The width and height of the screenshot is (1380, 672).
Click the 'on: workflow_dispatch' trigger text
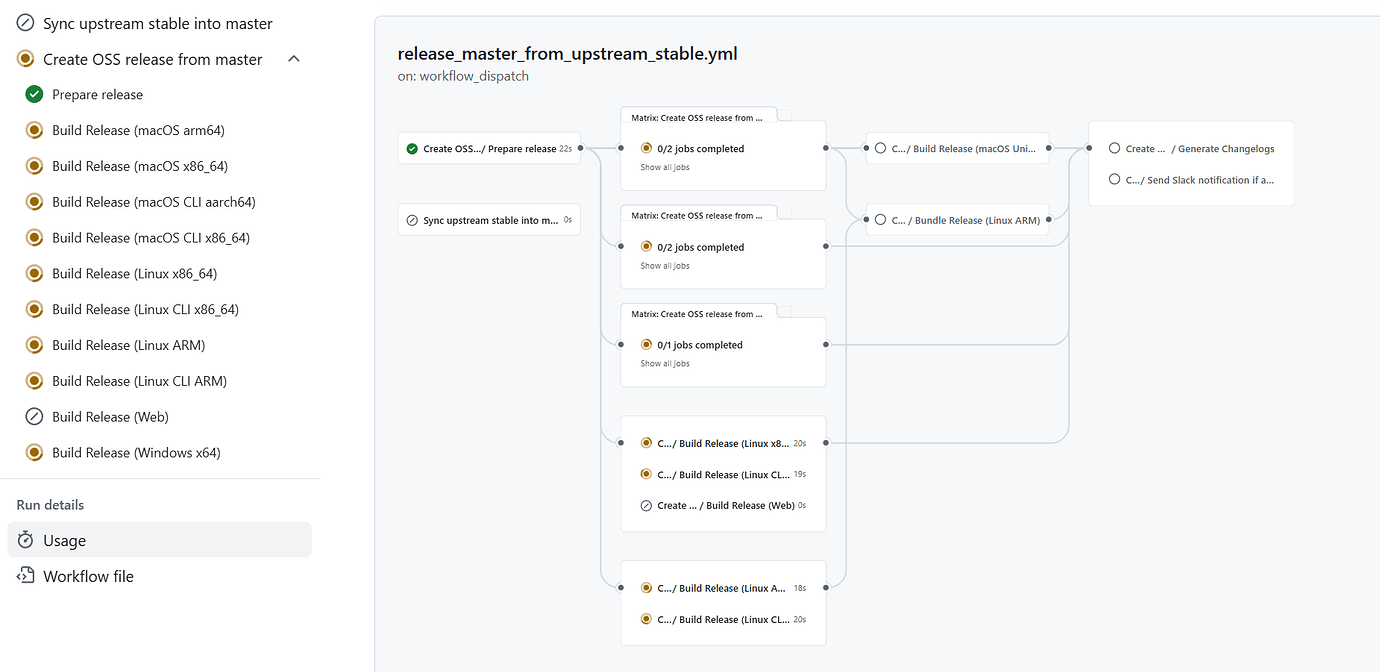pos(463,76)
